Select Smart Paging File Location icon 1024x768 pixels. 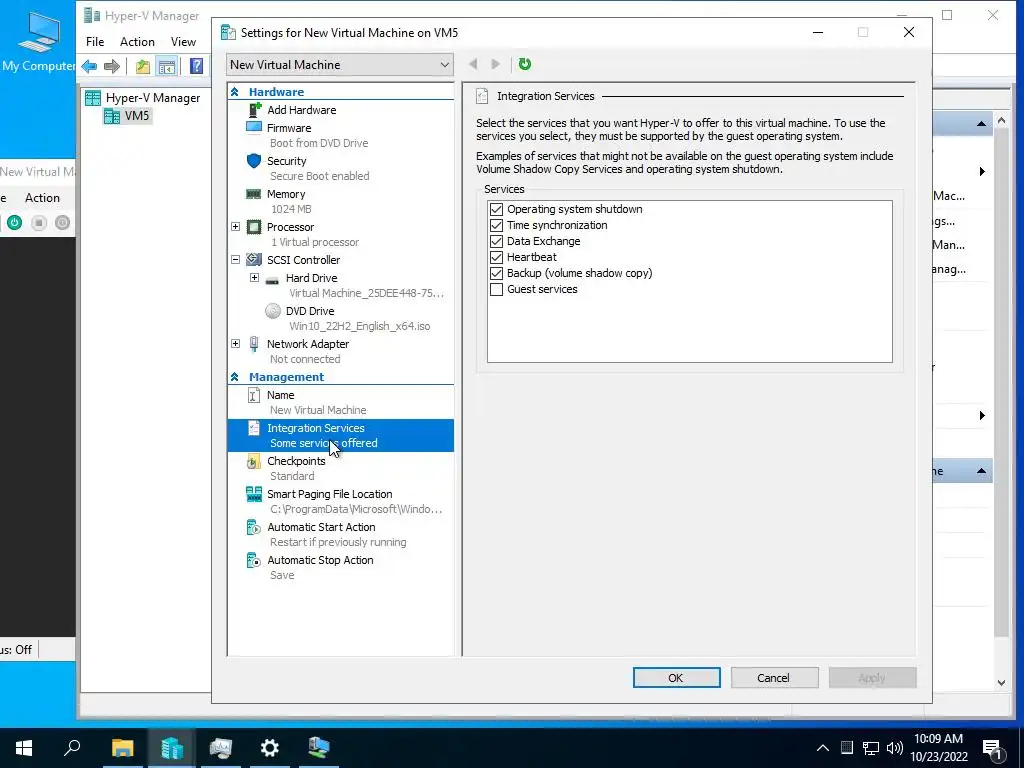click(253, 494)
